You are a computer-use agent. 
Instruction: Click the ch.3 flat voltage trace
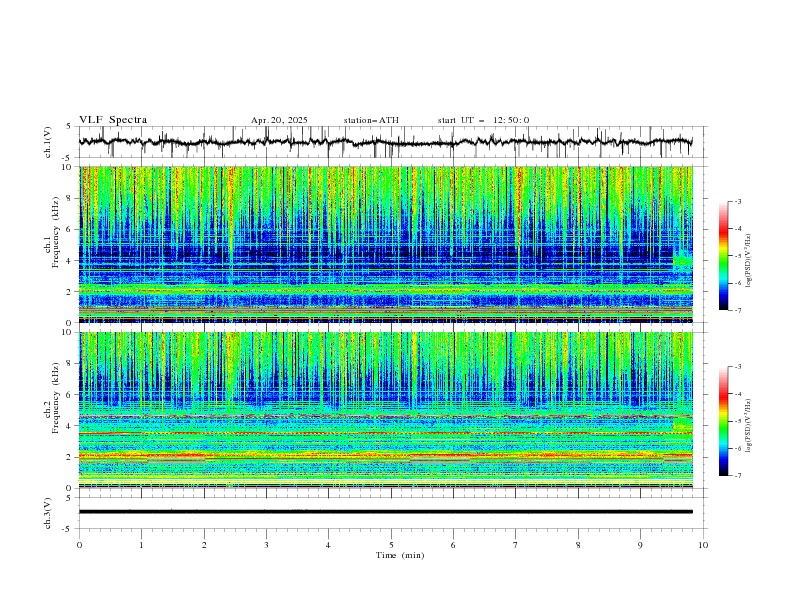pyautogui.click(x=385, y=512)
